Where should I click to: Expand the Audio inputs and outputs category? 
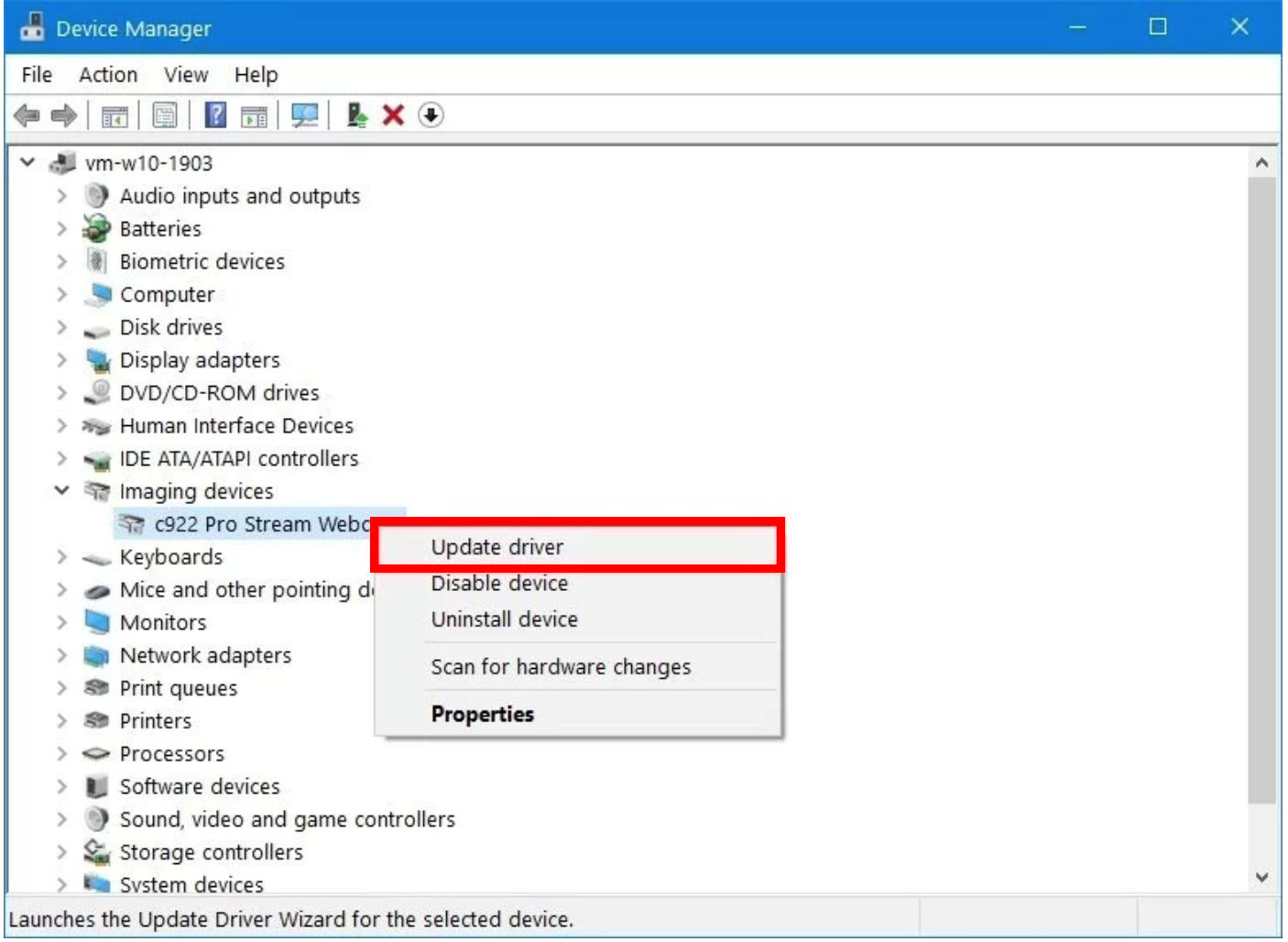(x=61, y=196)
